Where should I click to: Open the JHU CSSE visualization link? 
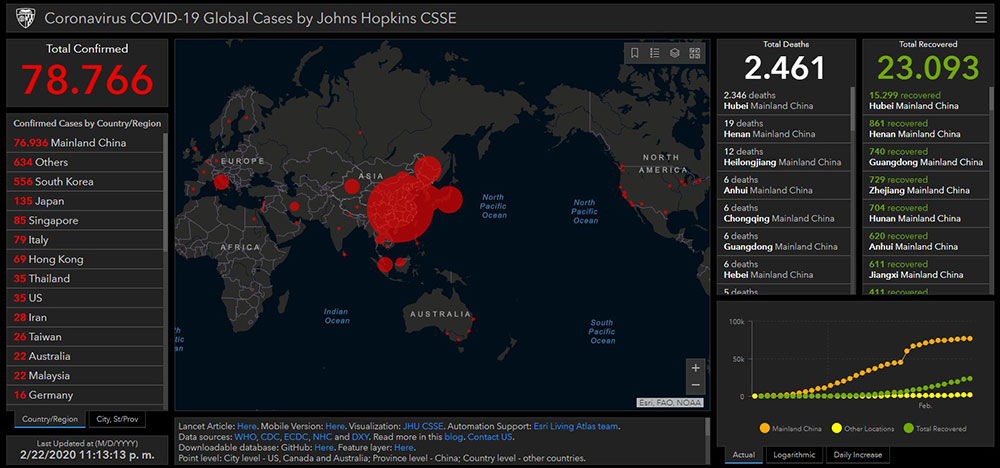426,426
